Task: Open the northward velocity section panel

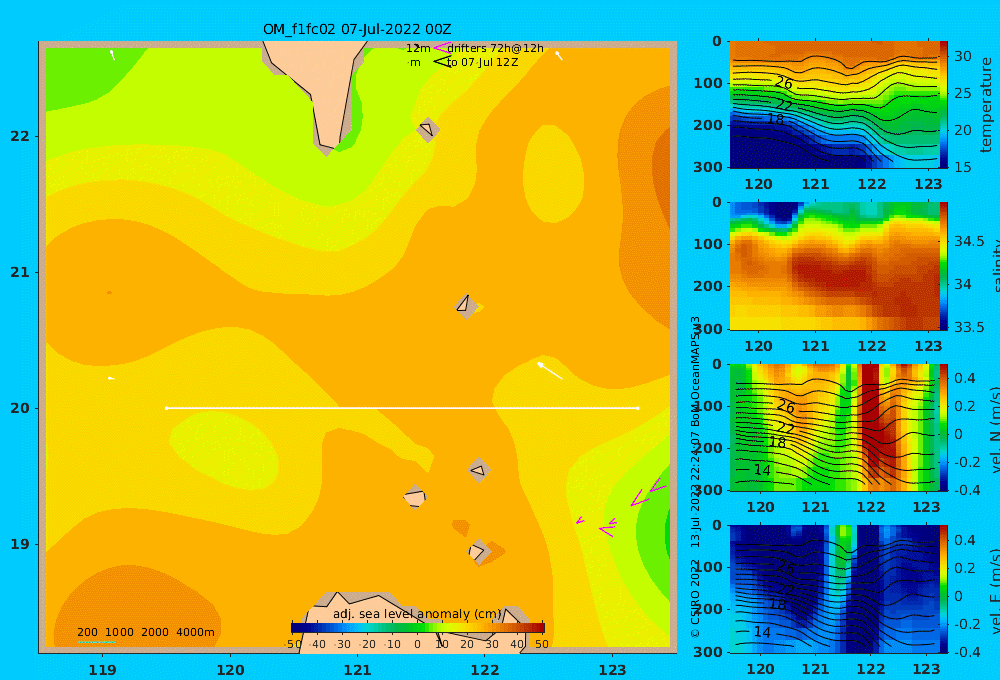Action: 834,427
